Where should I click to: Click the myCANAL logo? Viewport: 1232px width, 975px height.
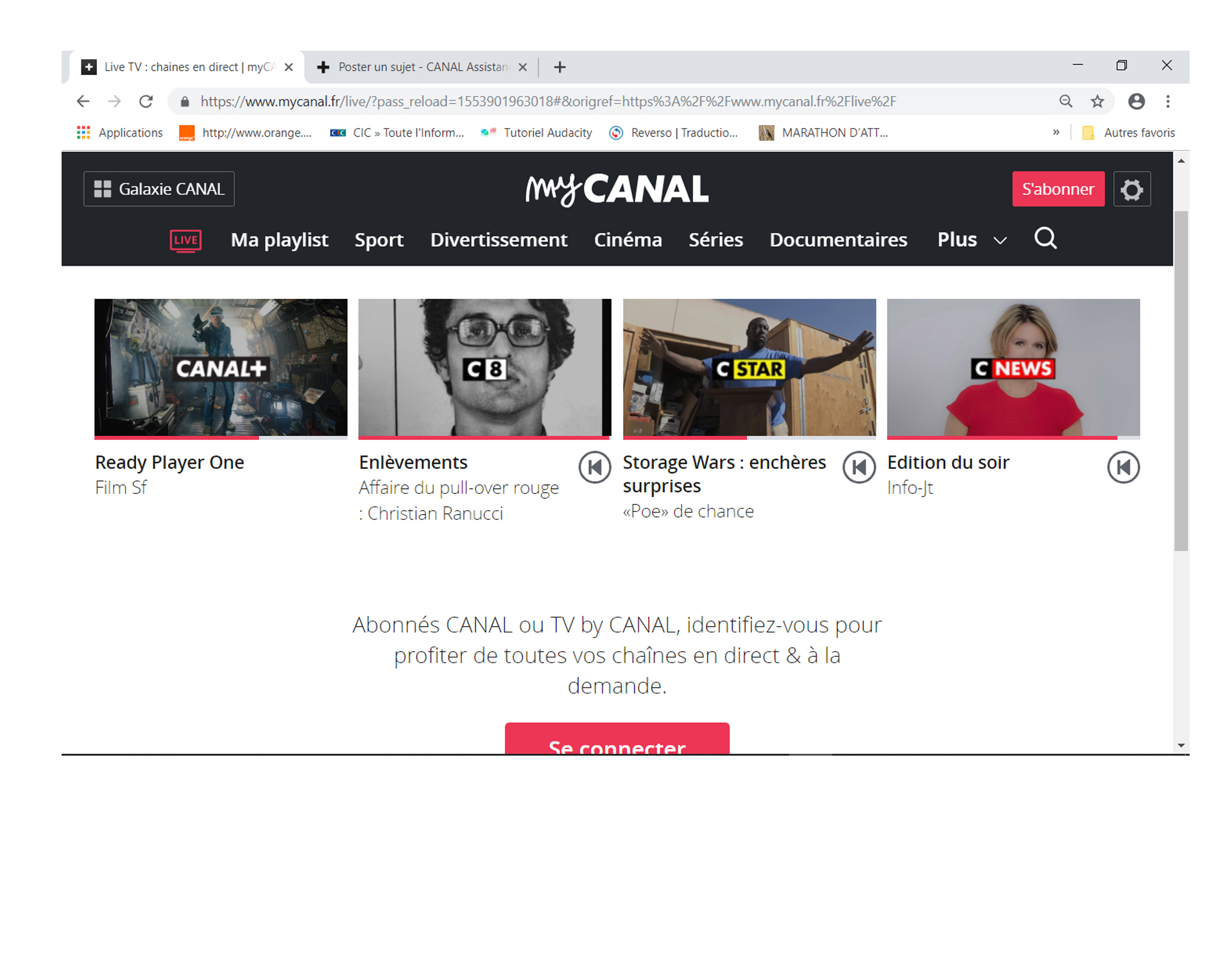(616, 188)
